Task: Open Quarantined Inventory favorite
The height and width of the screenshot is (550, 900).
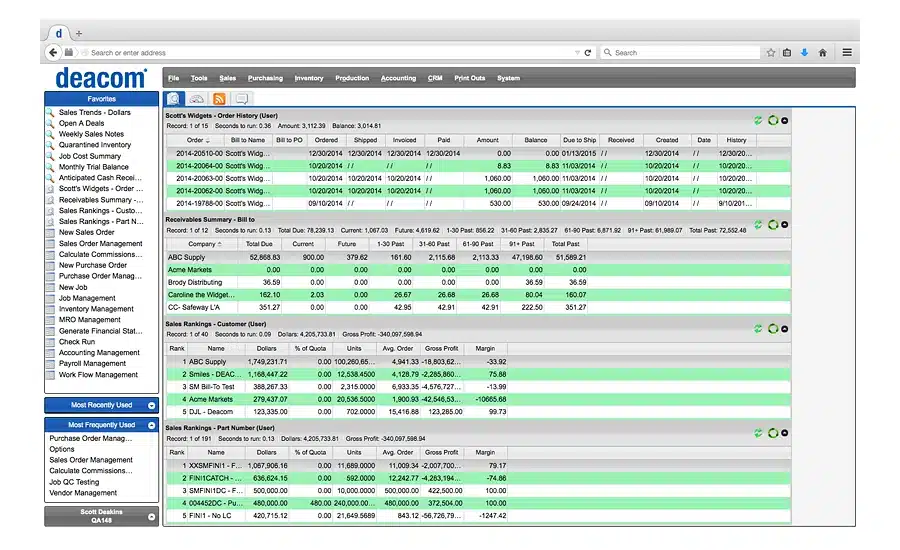Action: (95, 145)
